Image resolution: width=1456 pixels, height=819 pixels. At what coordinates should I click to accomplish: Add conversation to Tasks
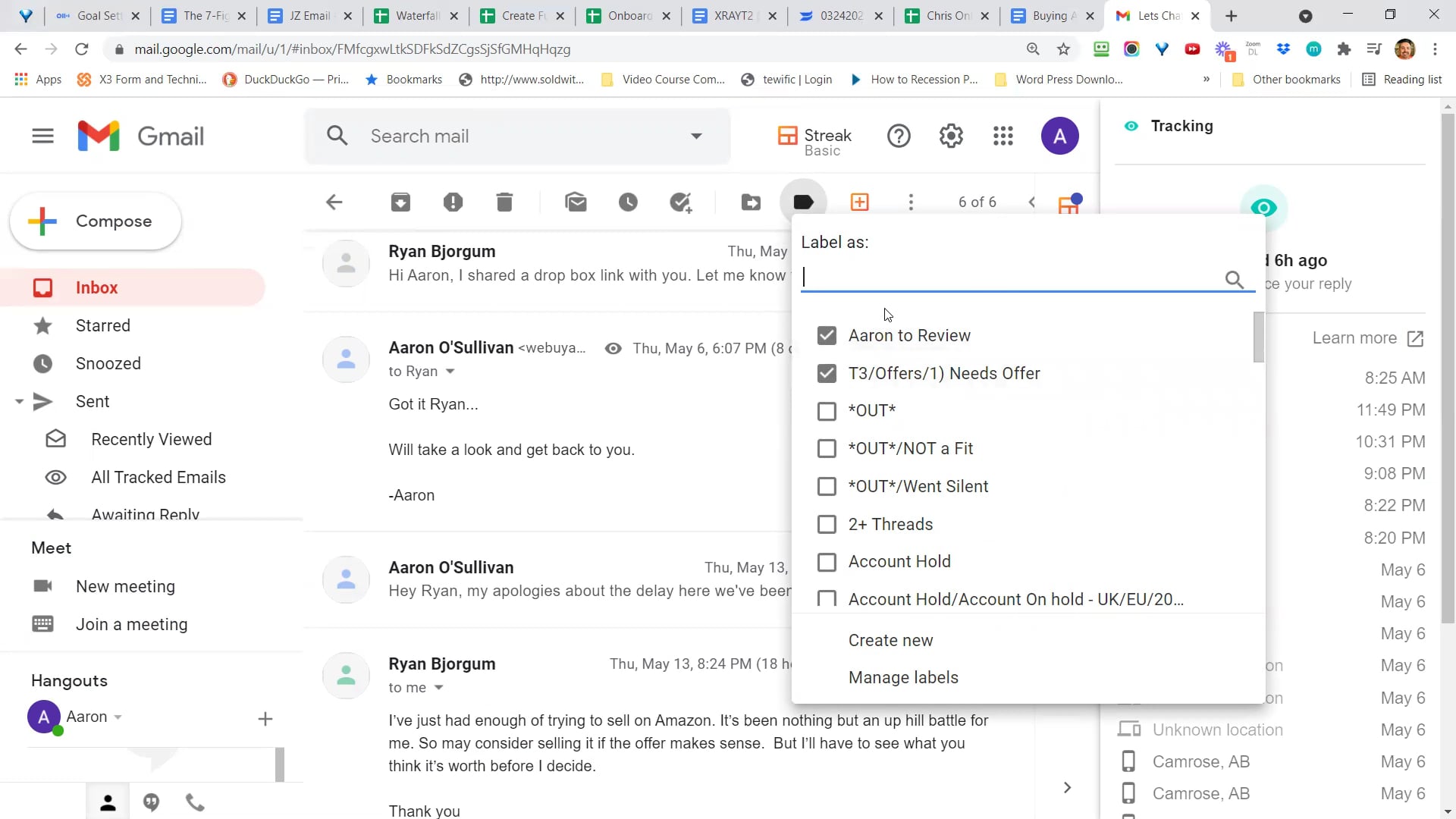(681, 202)
